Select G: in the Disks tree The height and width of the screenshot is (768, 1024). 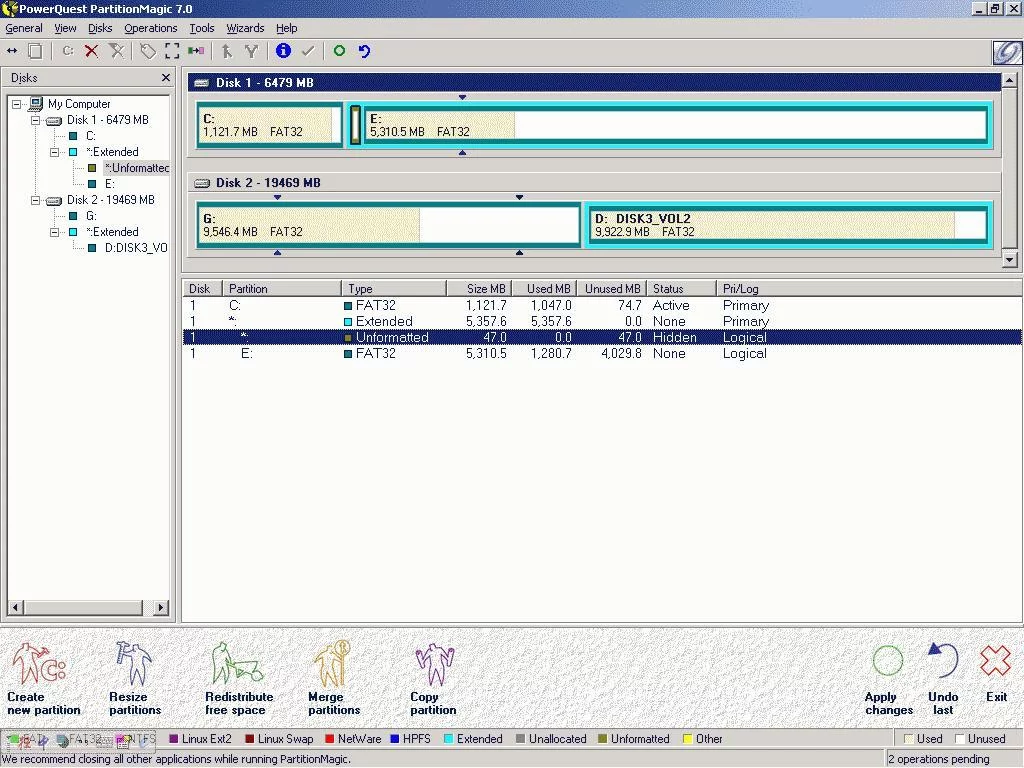91,216
